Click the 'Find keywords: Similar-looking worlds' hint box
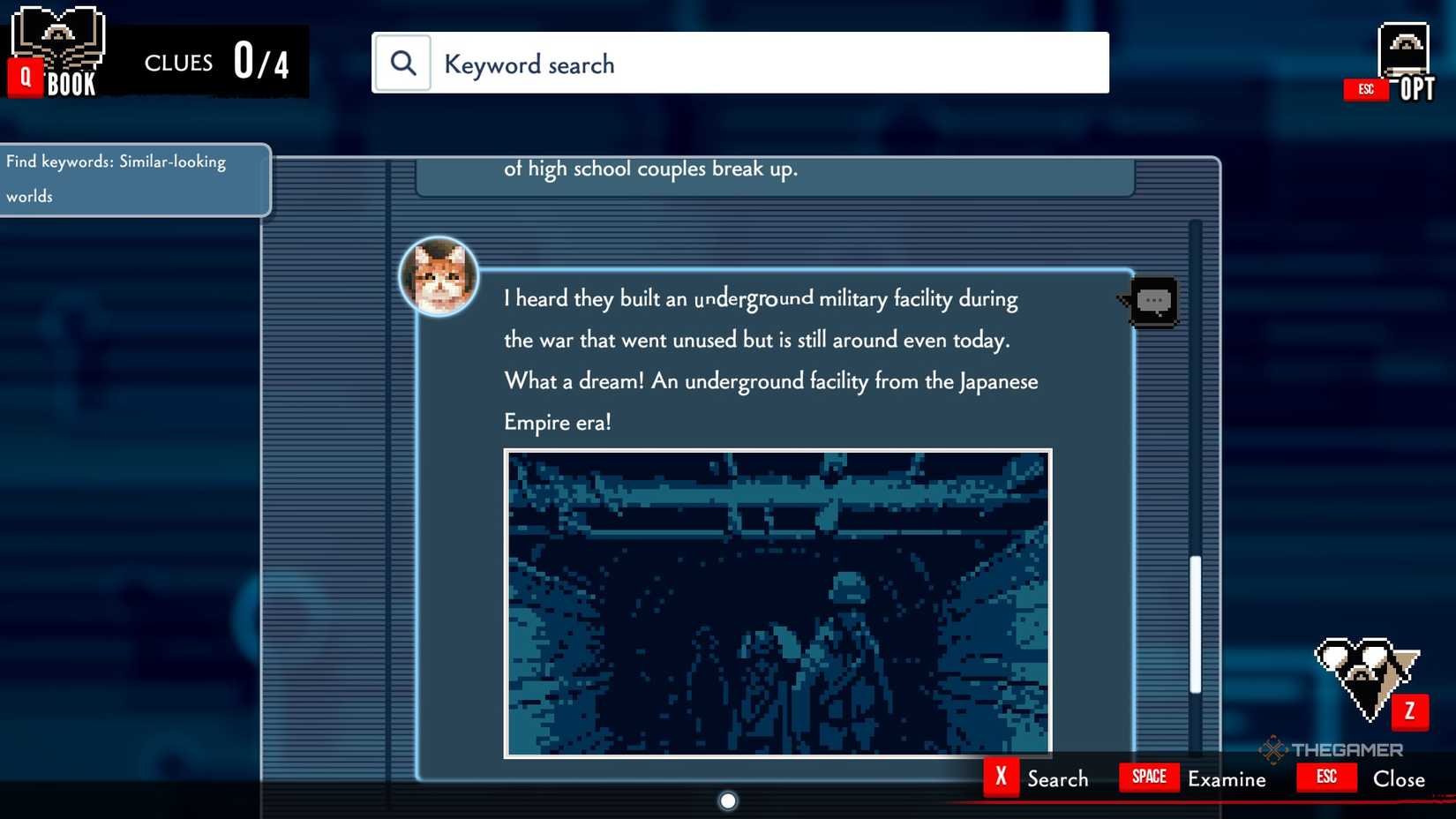 point(135,179)
